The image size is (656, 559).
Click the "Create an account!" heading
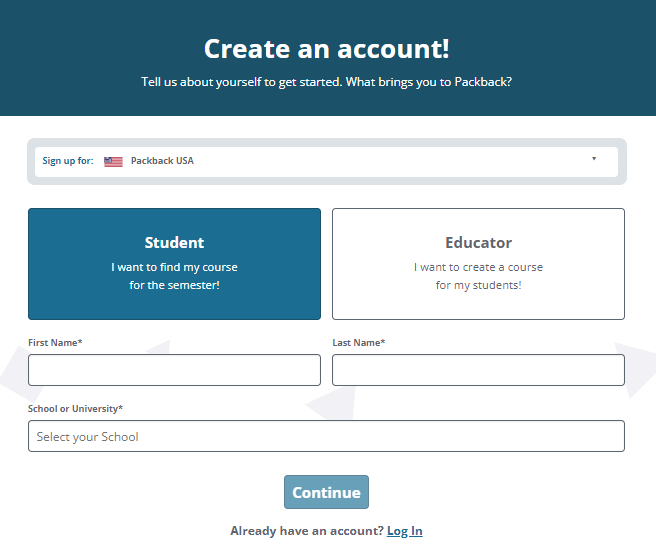(x=327, y=49)
